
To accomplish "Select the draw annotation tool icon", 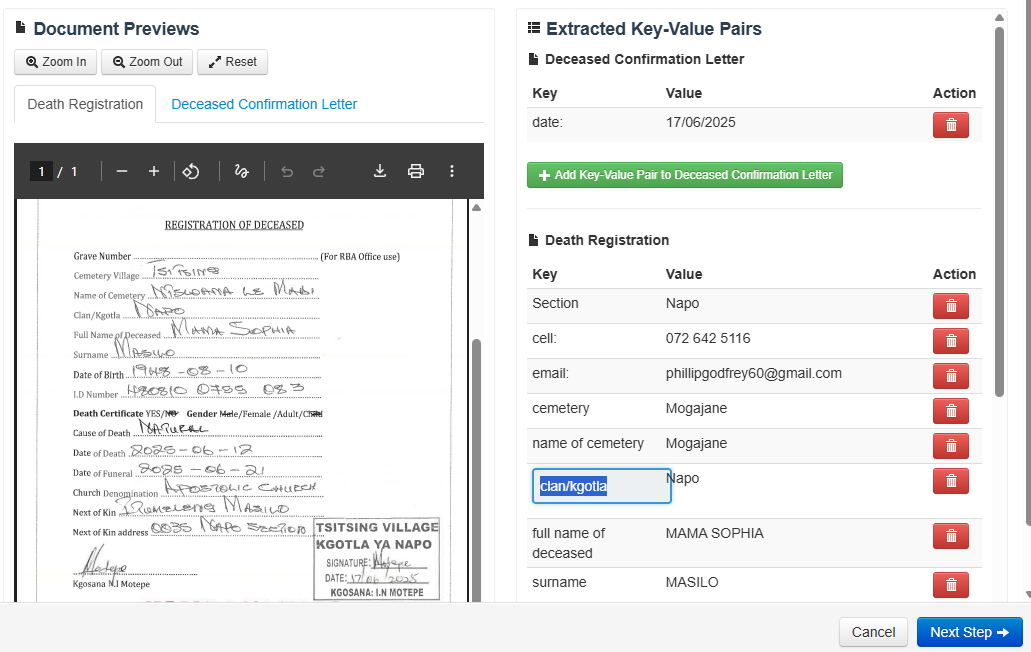I will point(241,171).
